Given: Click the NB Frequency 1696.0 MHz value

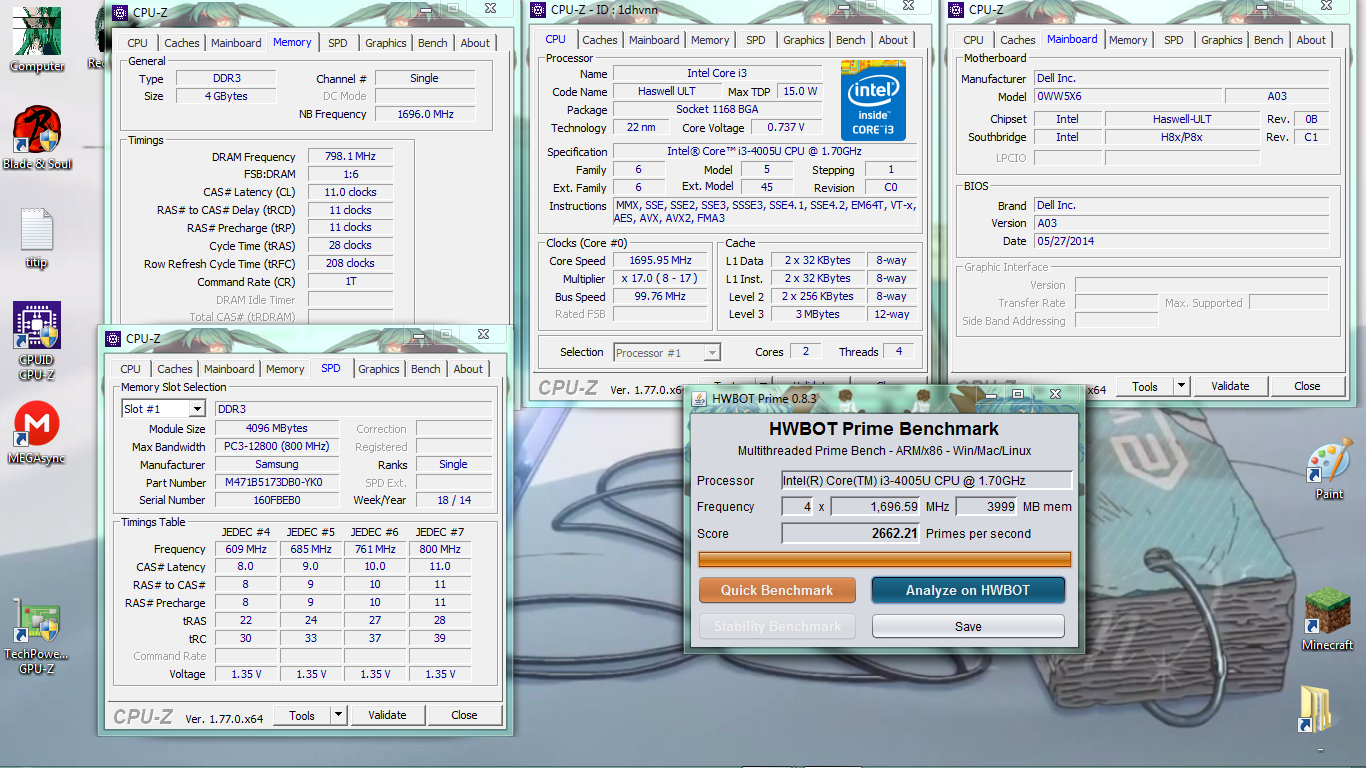Looking at the screenshot, I should (425, 114).
